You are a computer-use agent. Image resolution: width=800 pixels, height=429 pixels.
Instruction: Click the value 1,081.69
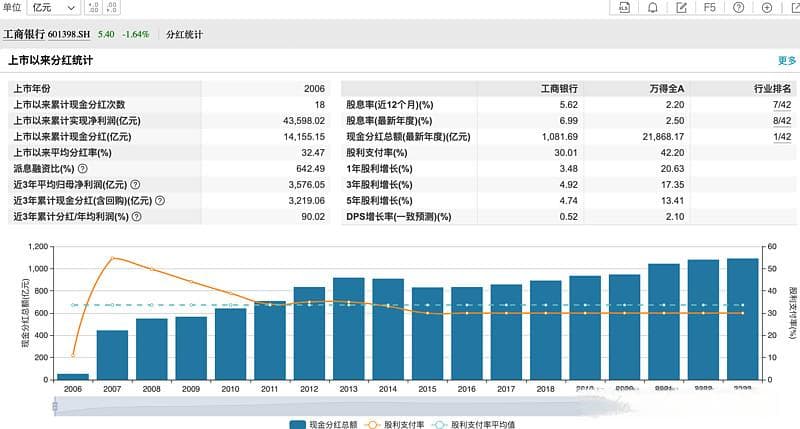point(560,137)
